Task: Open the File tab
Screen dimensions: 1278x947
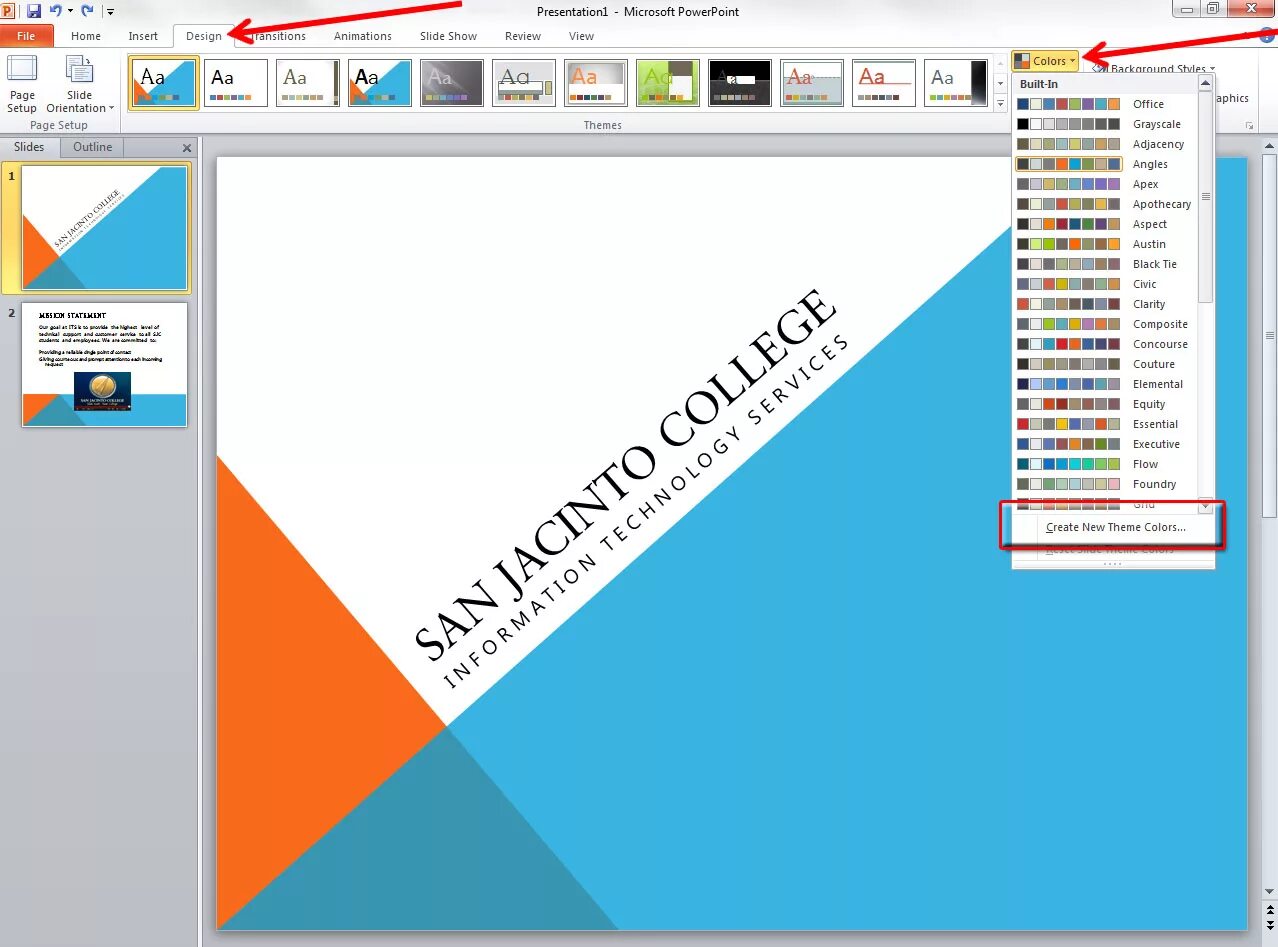Action: [x=26, y=36]
